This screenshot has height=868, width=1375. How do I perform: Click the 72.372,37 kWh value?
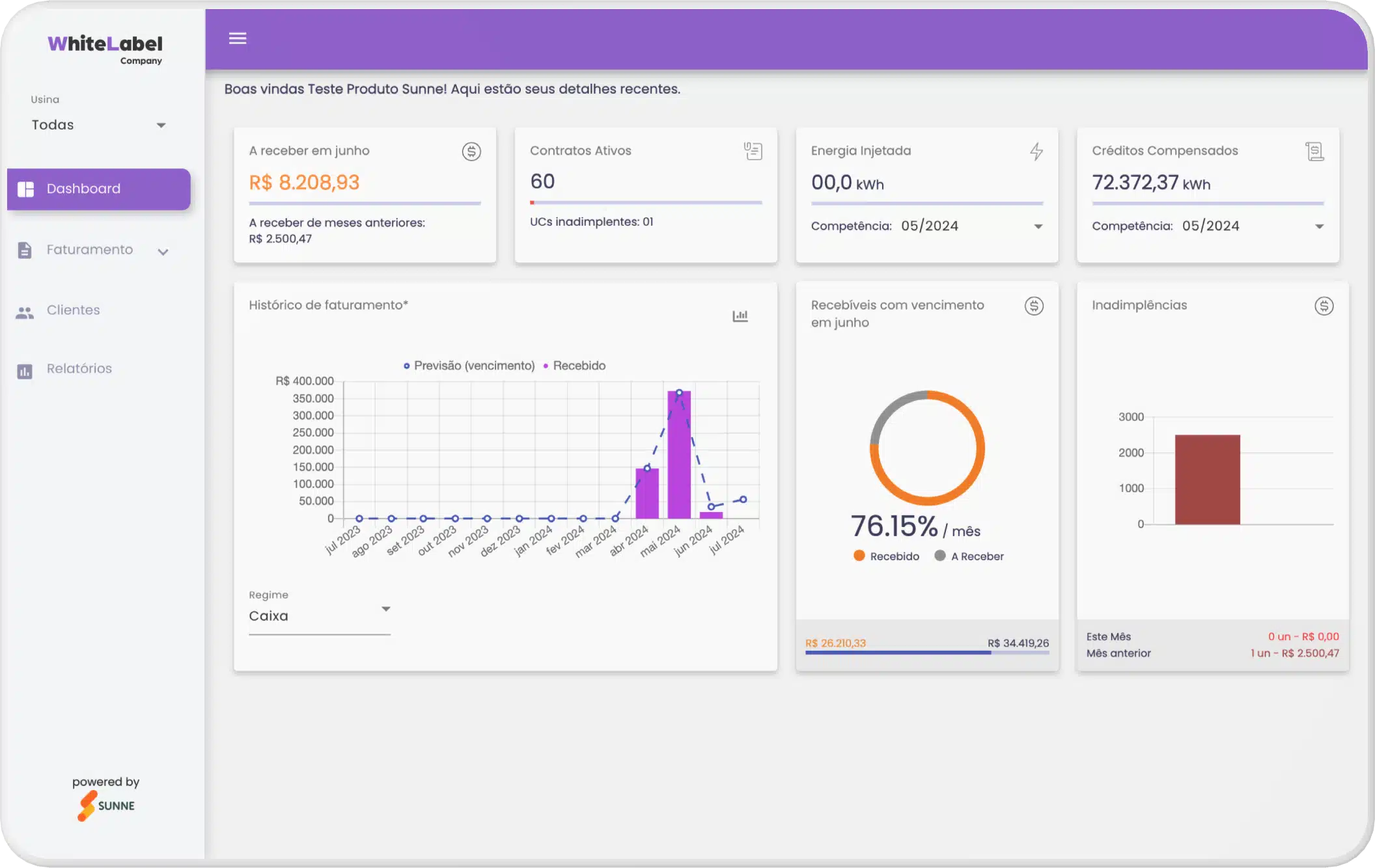point(1151,183)
